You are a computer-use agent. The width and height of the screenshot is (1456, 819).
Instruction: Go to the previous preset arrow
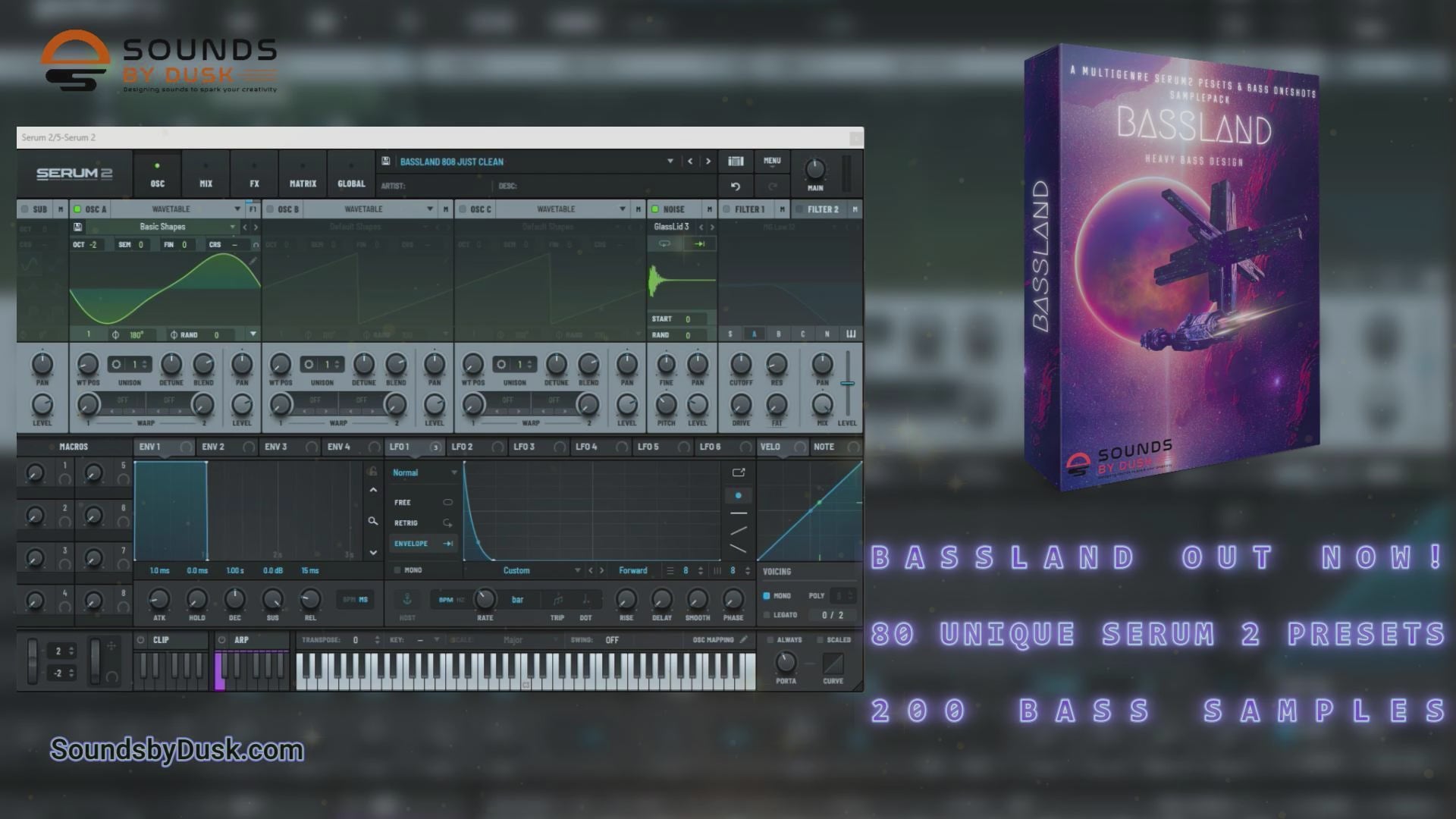pos(690,161)
